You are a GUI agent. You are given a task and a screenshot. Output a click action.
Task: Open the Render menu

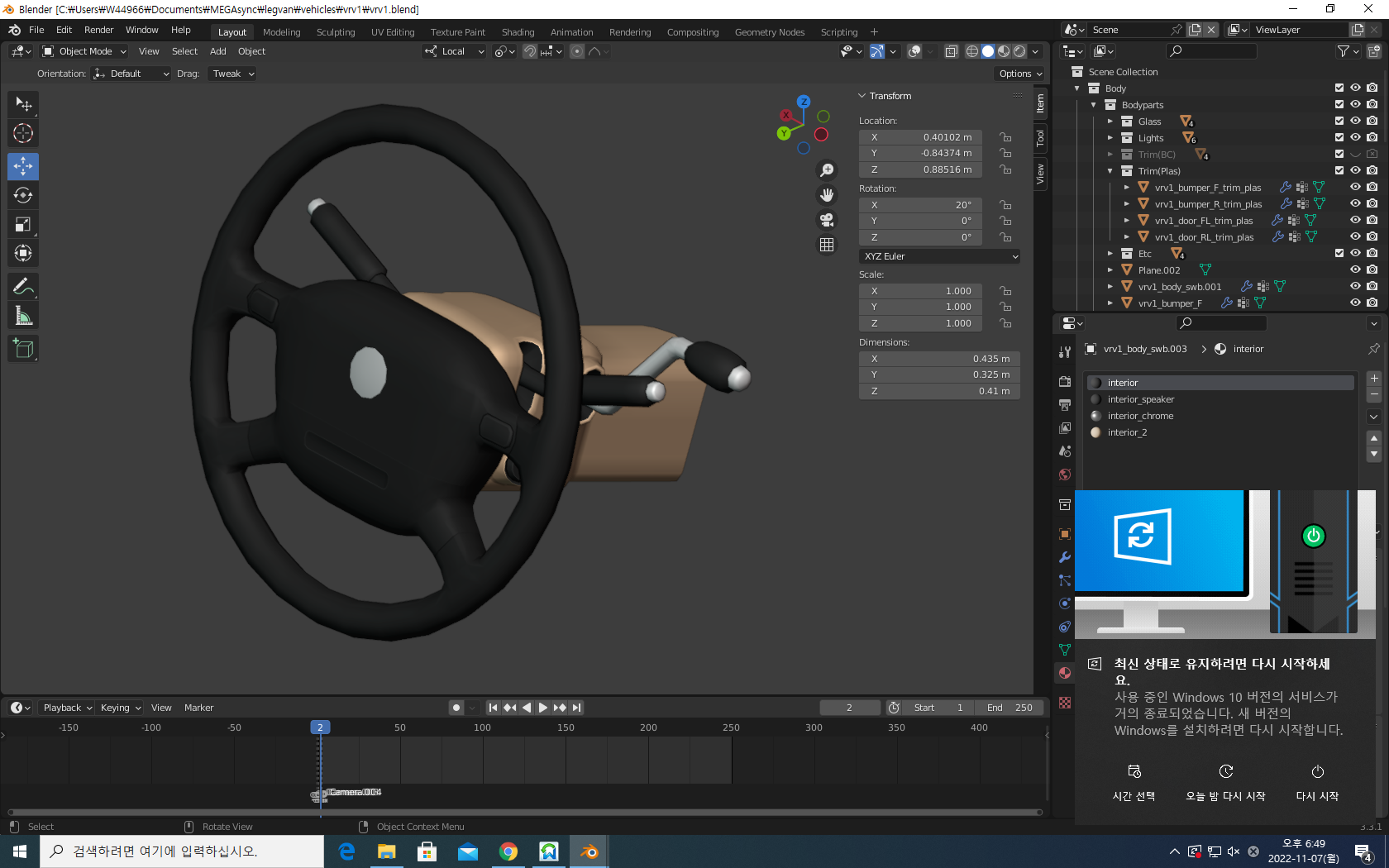pos(98,30)
